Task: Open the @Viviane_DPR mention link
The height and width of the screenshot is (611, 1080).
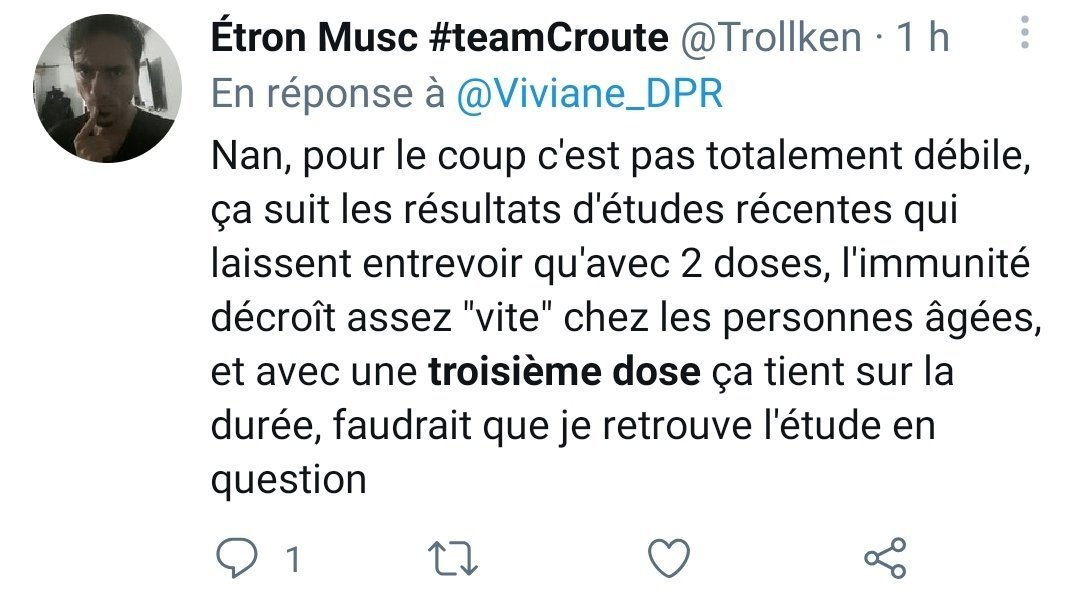Action: click(x=590, y=94)
